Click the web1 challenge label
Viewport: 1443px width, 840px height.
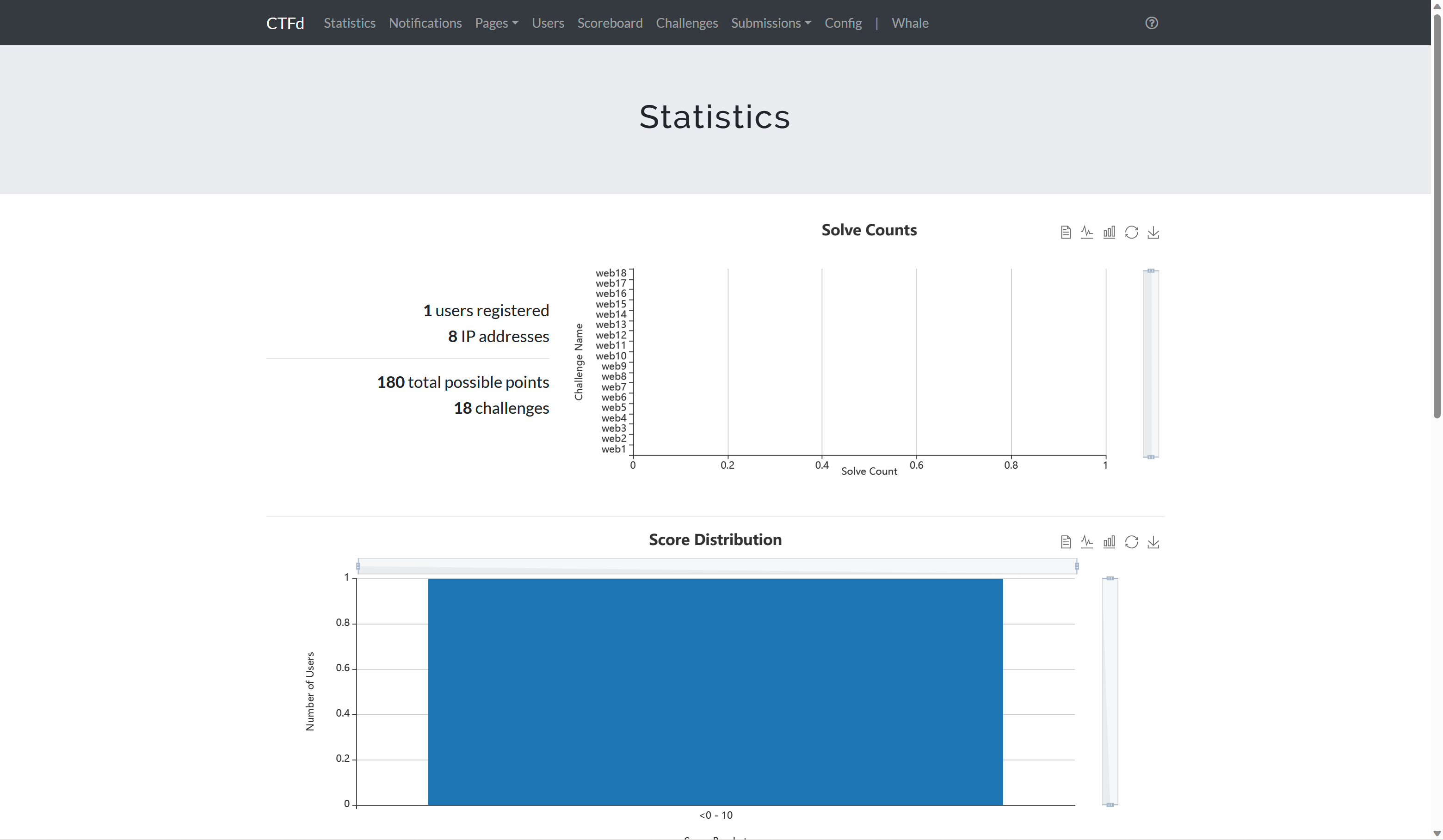point(614,449)
